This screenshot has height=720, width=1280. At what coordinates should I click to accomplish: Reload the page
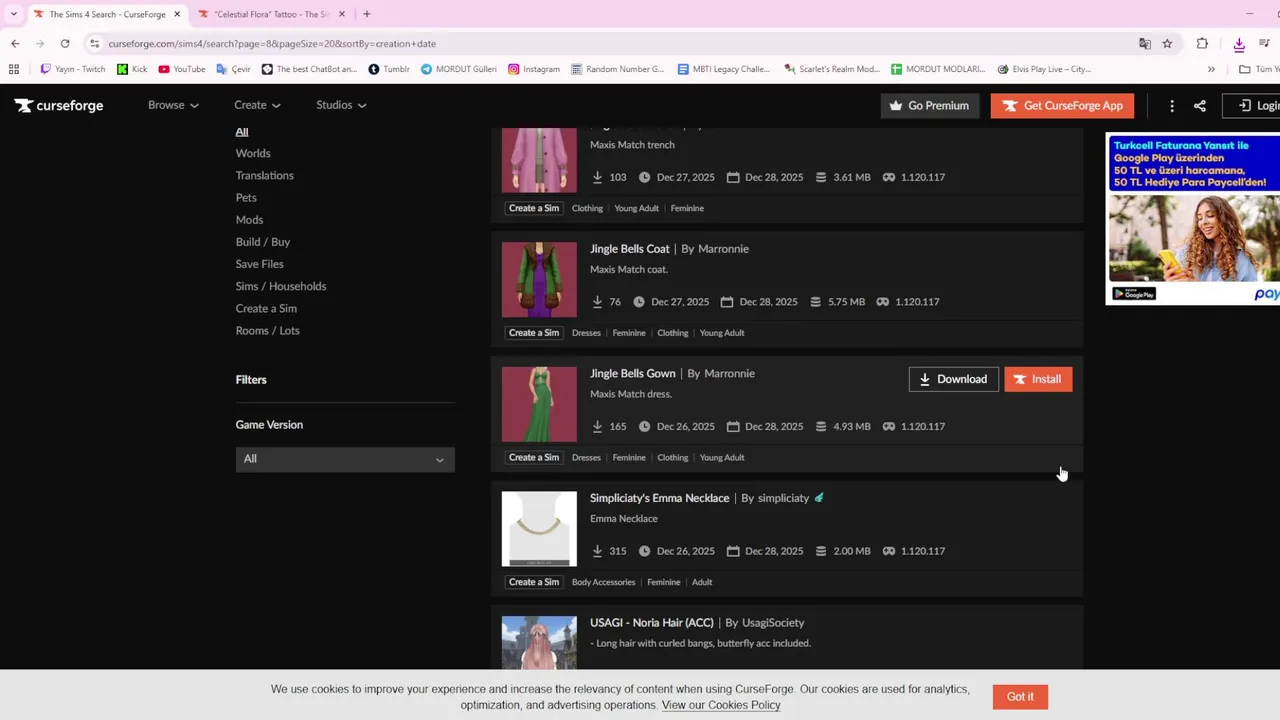pyautogui.click(x=65, y=44)
